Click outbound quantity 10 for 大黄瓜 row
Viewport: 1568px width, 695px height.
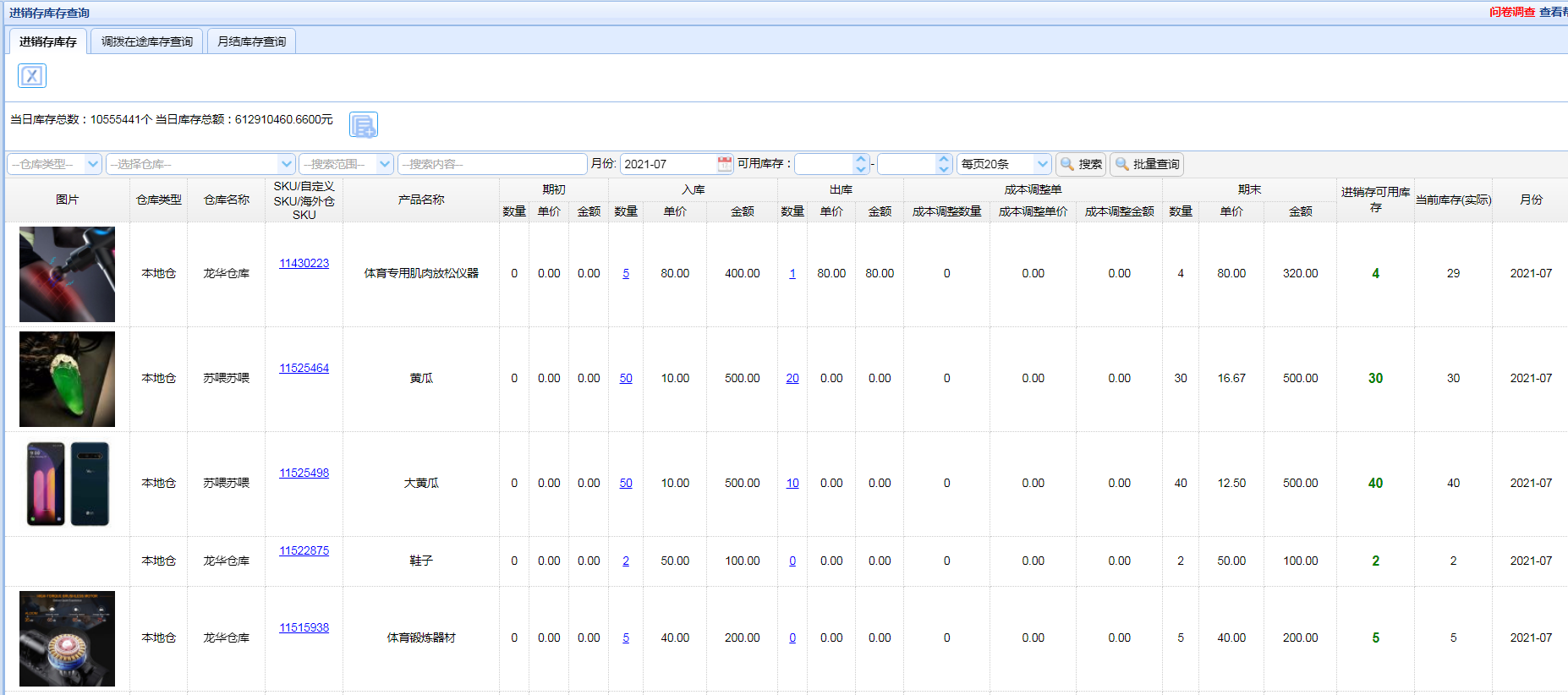point(792,483)
